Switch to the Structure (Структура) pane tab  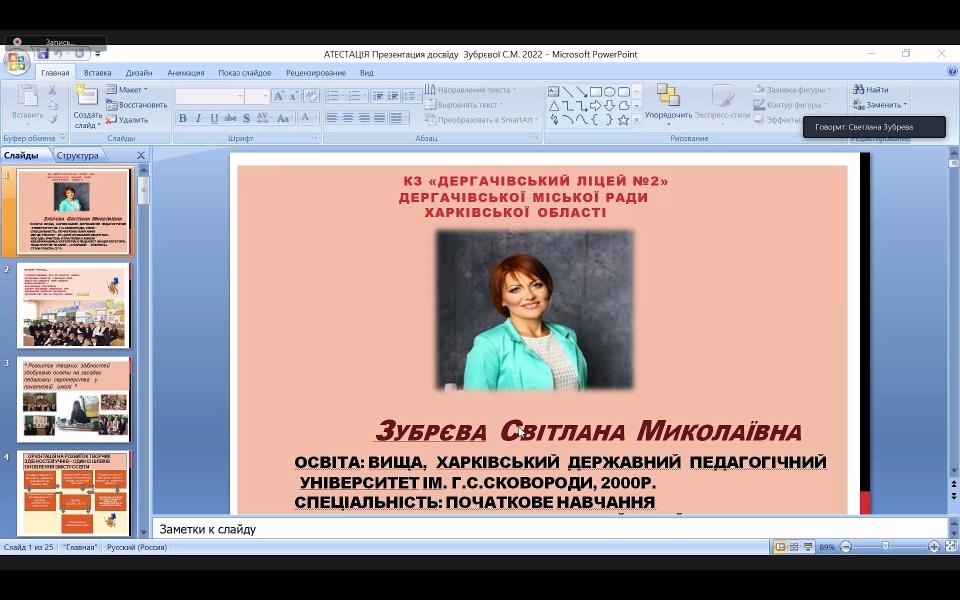point(77,155)
